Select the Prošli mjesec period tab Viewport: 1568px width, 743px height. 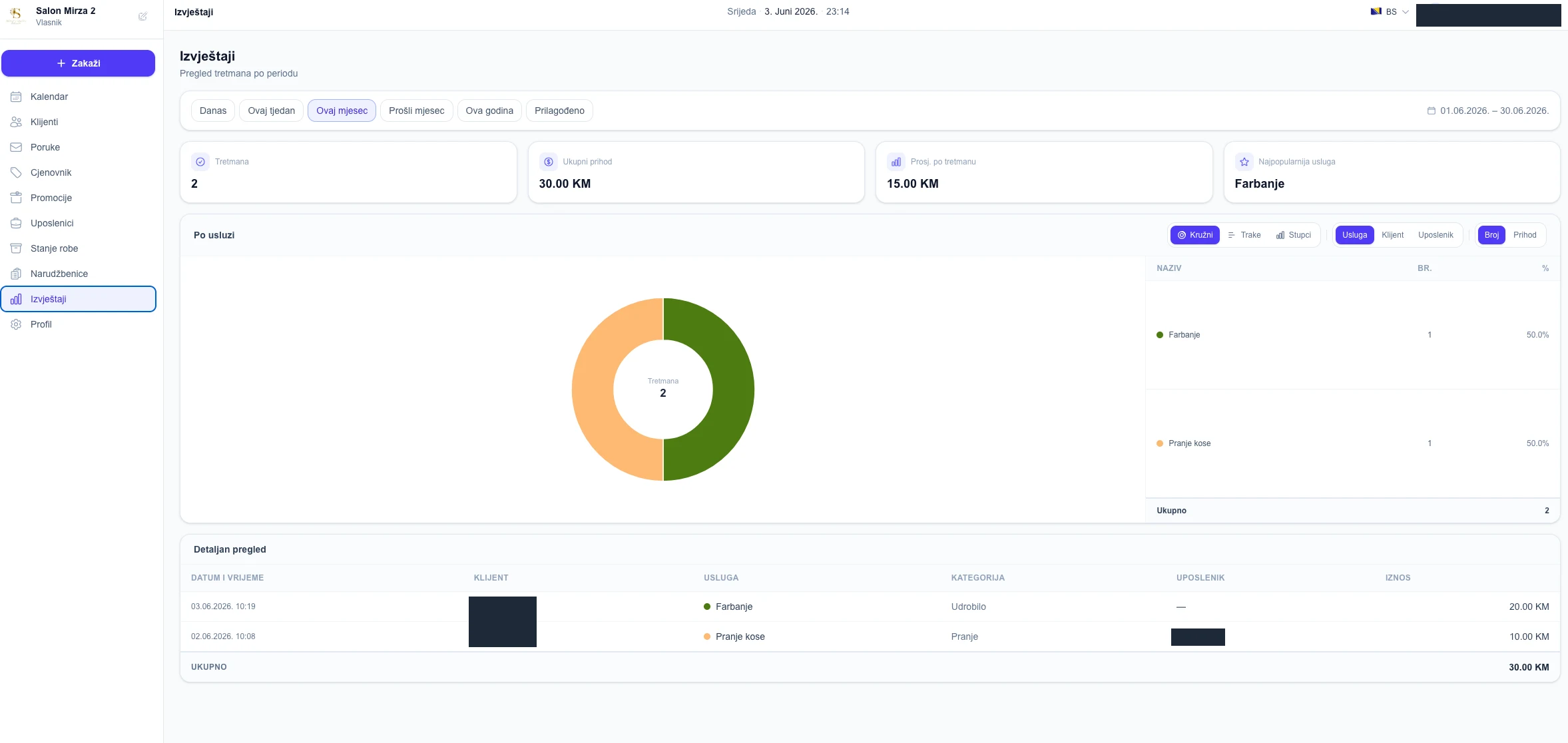tap(417, 111)
